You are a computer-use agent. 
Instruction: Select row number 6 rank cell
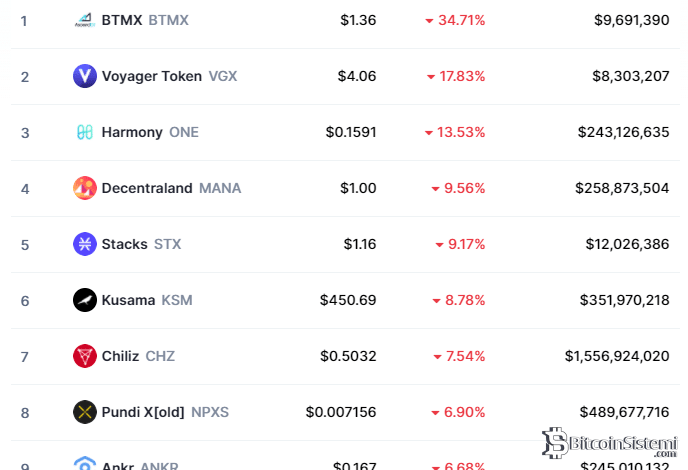pos(25,301)
